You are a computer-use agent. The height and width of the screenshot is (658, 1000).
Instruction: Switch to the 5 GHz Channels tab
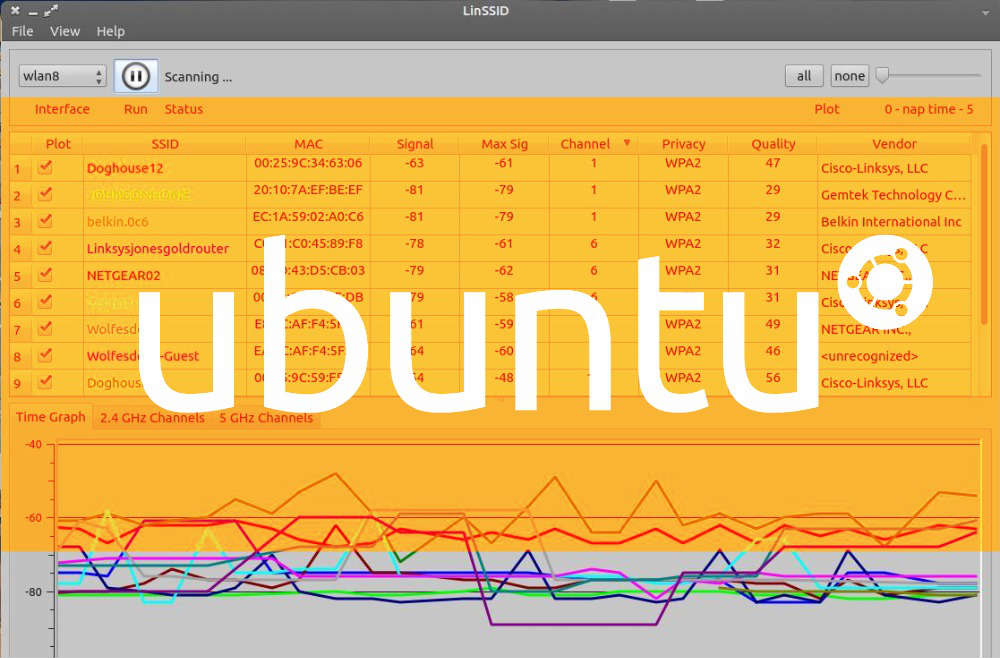(x=266, y=418)
